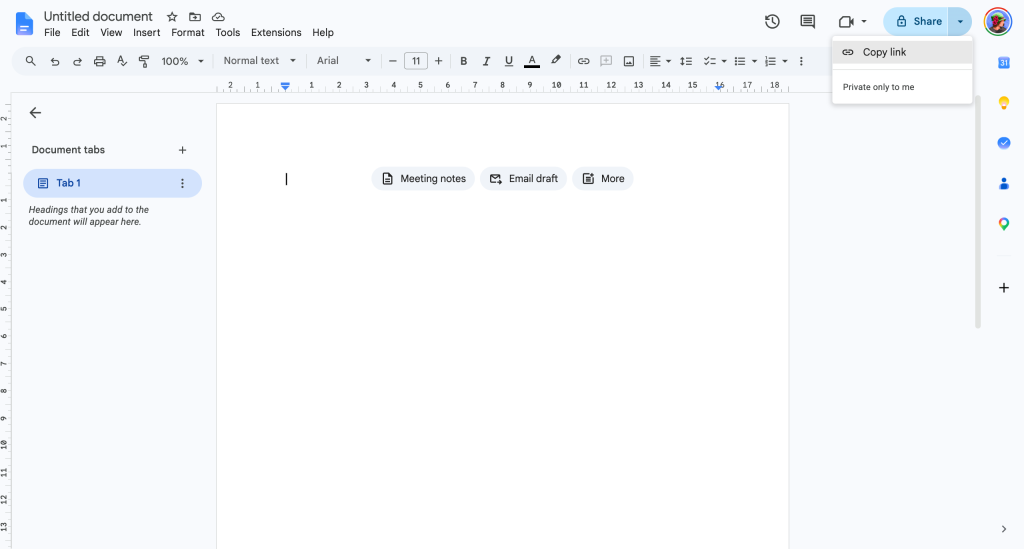Open line and paragraph spacing

click(x=686, y=61)
